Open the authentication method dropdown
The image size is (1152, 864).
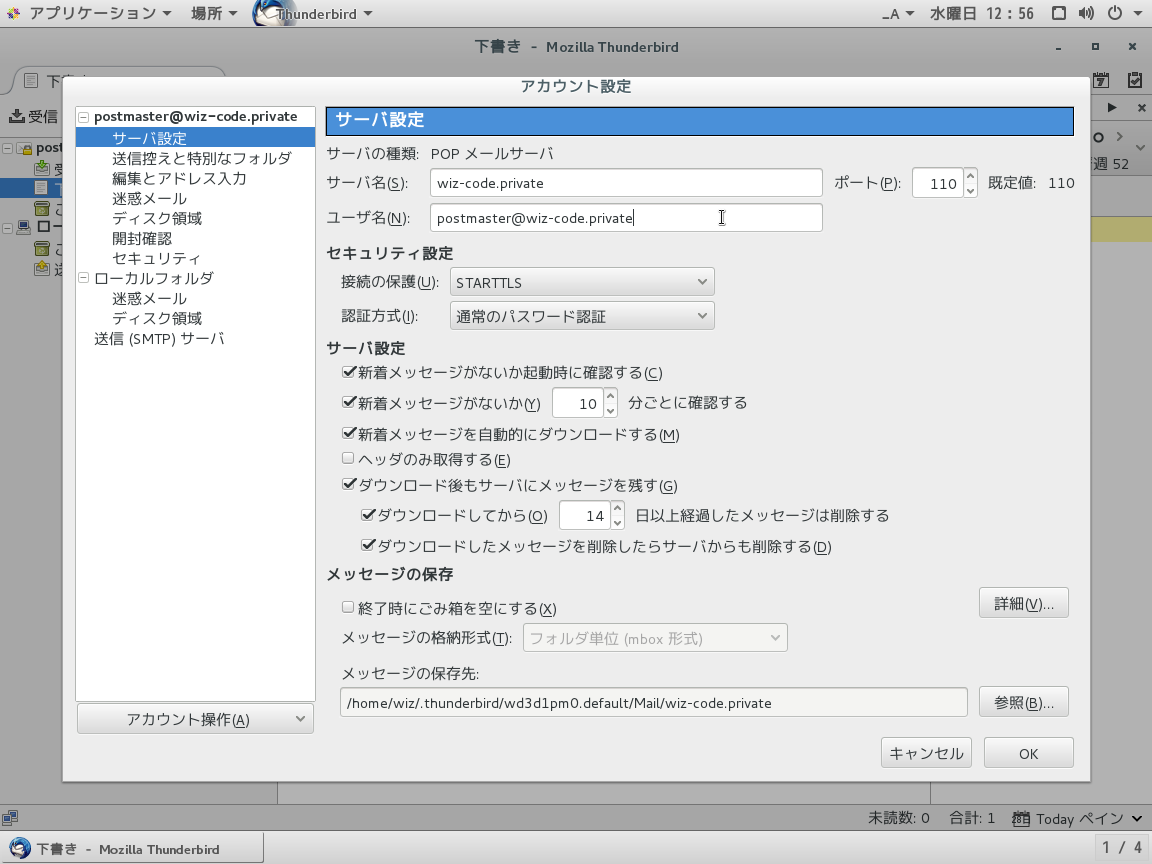pos(582,316)
